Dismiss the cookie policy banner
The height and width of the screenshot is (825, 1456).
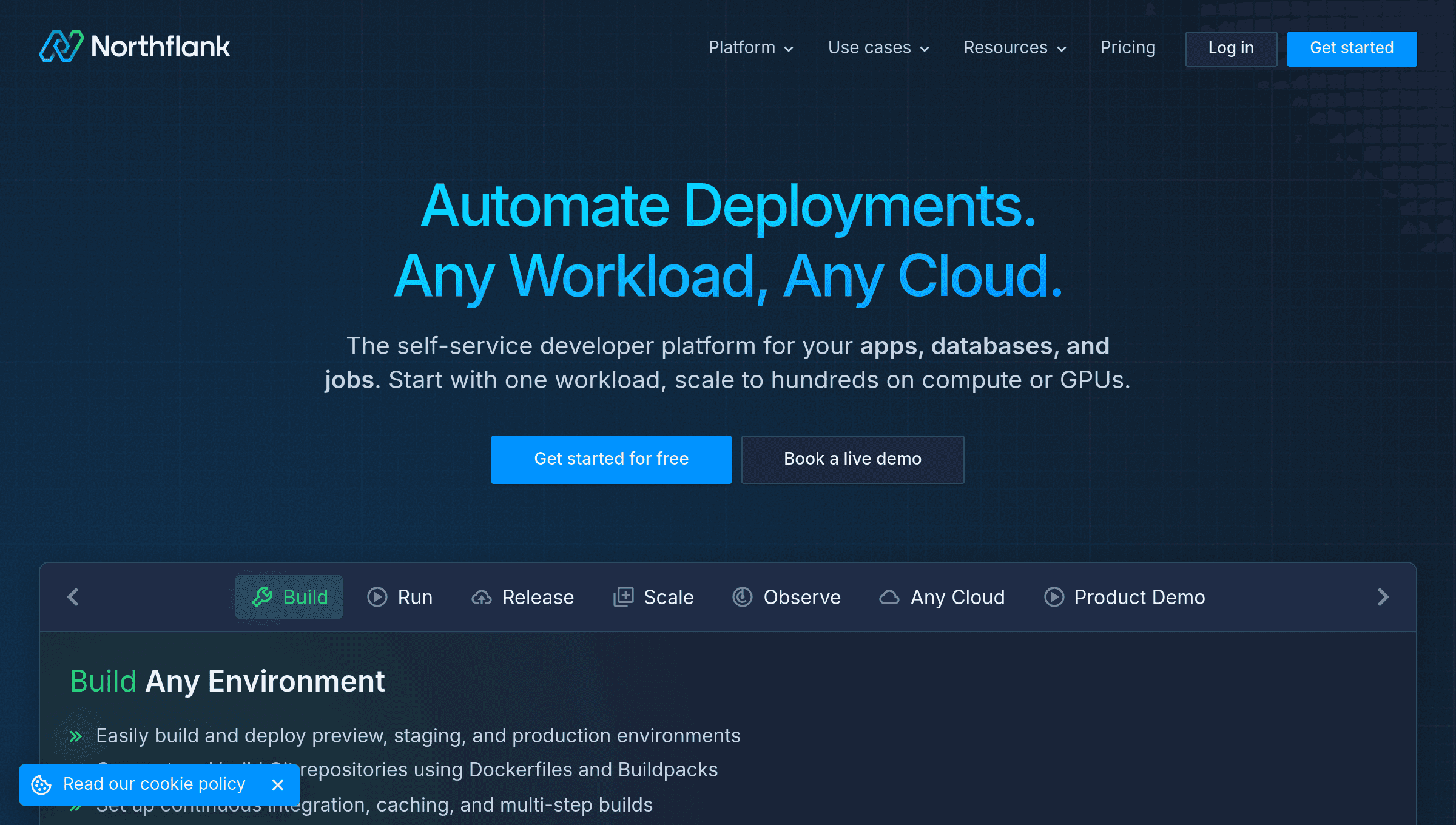coord(278,784)
